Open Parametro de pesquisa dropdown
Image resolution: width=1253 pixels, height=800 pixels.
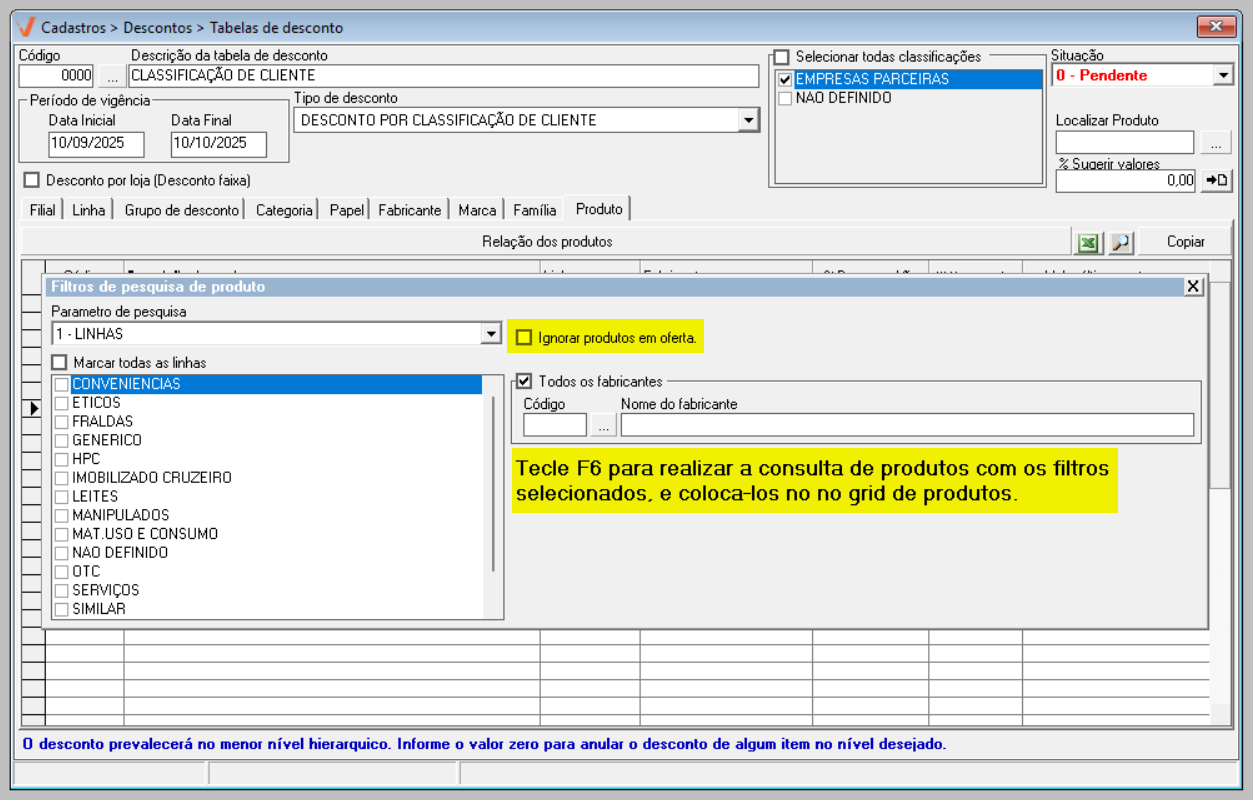(x=490, y=334)
